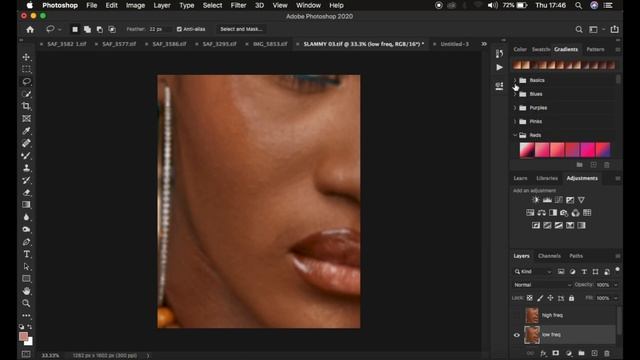Open the Spotlight search icon
Viewport: 640px width, 360px height.
[578, 5]
